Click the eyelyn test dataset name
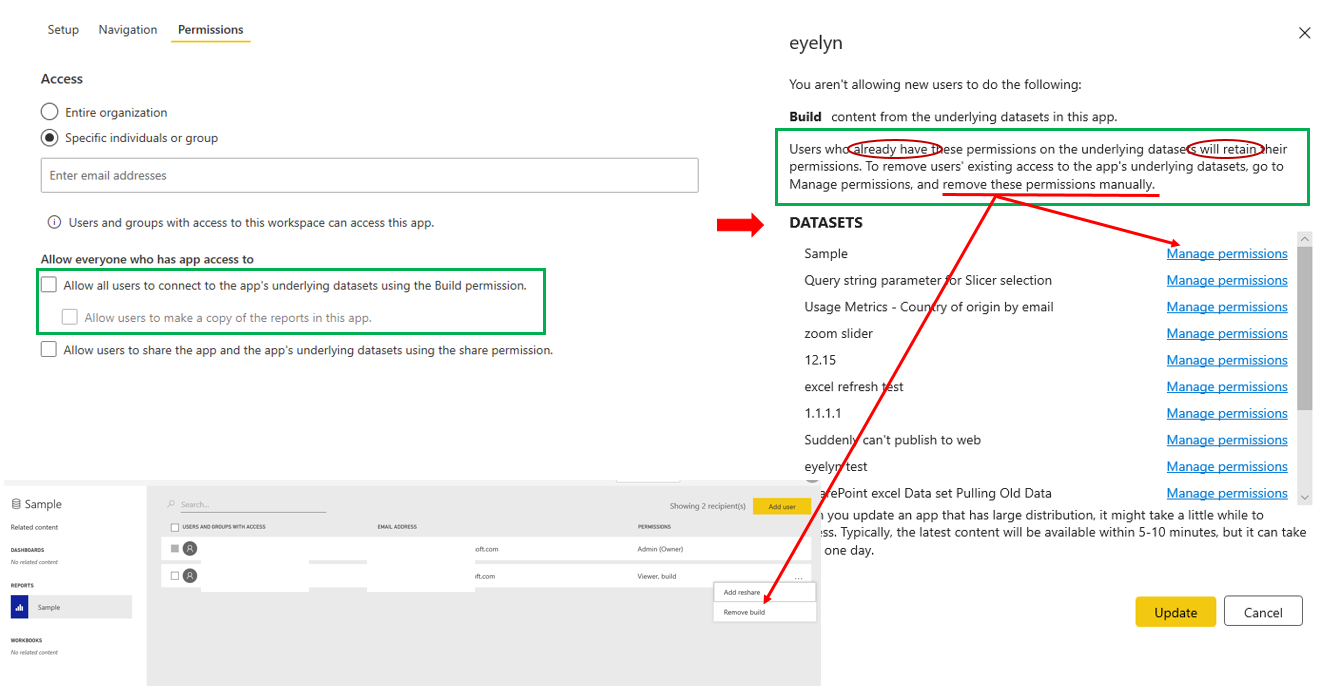The image size is (1332, 693). pos(836,467)
